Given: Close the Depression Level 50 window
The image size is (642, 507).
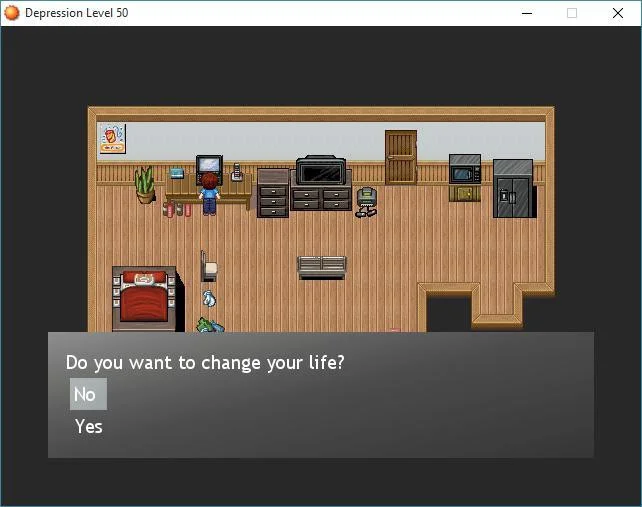Looking at the screenshot, I should 618,13.
